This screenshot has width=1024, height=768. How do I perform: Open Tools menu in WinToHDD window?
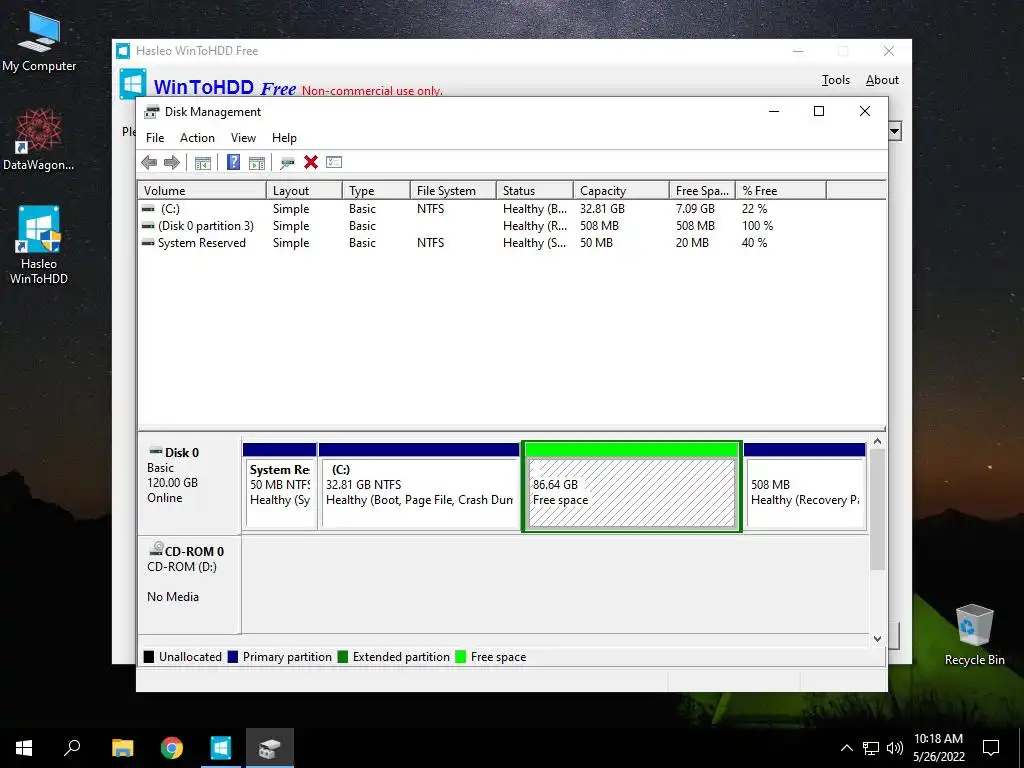pyautogui.click(x=835, y=80)
